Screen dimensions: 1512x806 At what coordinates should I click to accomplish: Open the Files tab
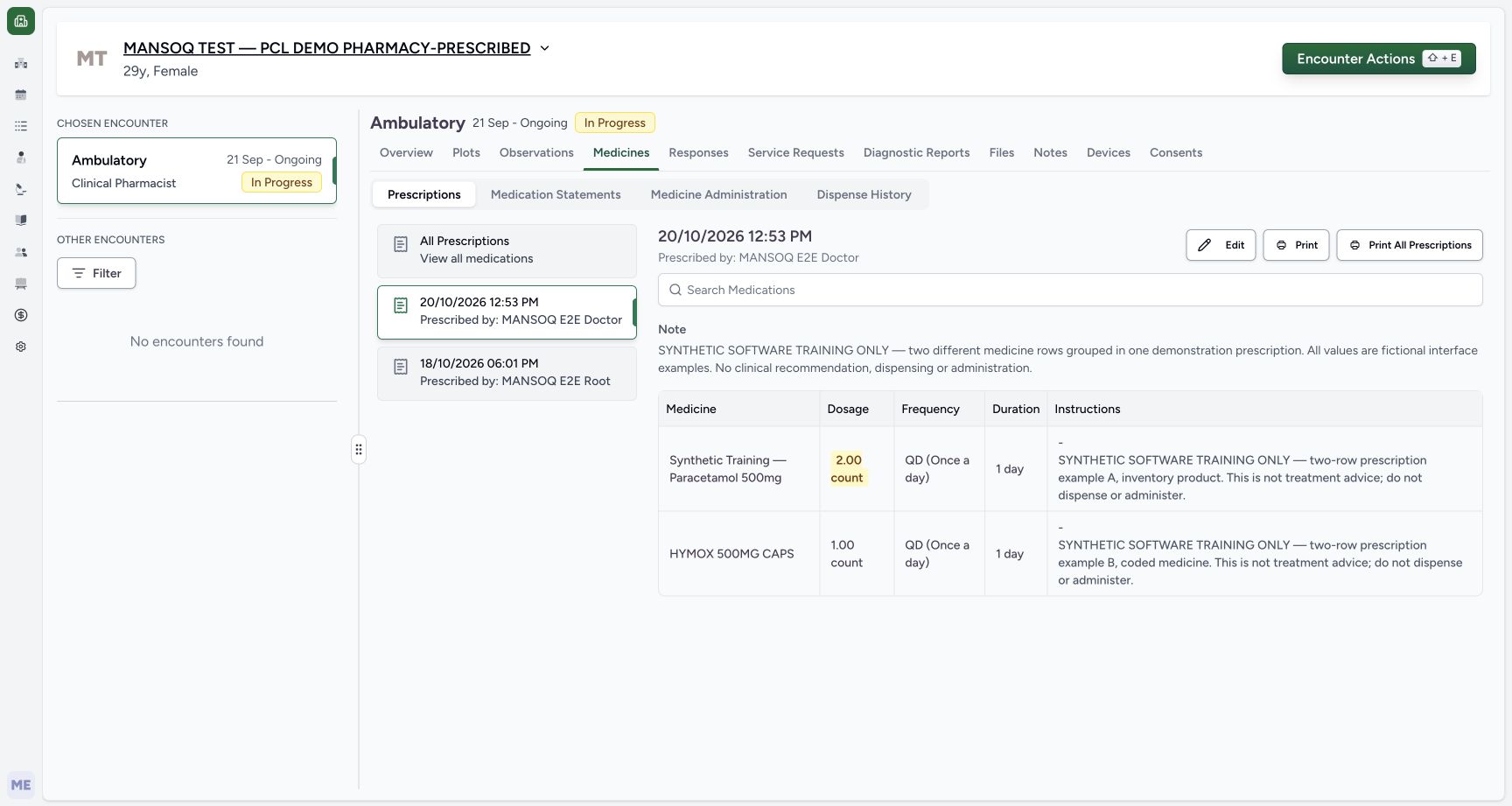[x=1002, y=152]
